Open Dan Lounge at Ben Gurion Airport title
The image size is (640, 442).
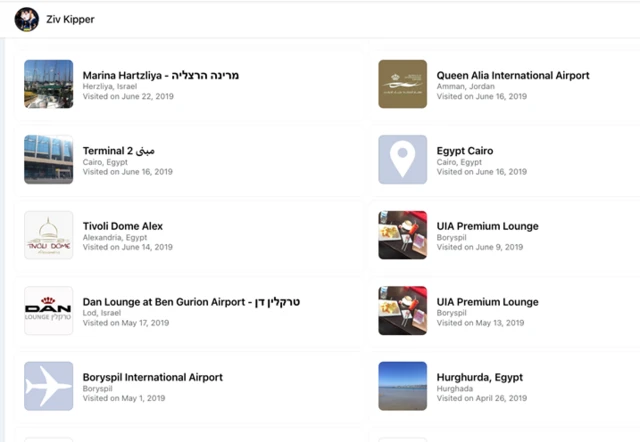pos(191,302)
